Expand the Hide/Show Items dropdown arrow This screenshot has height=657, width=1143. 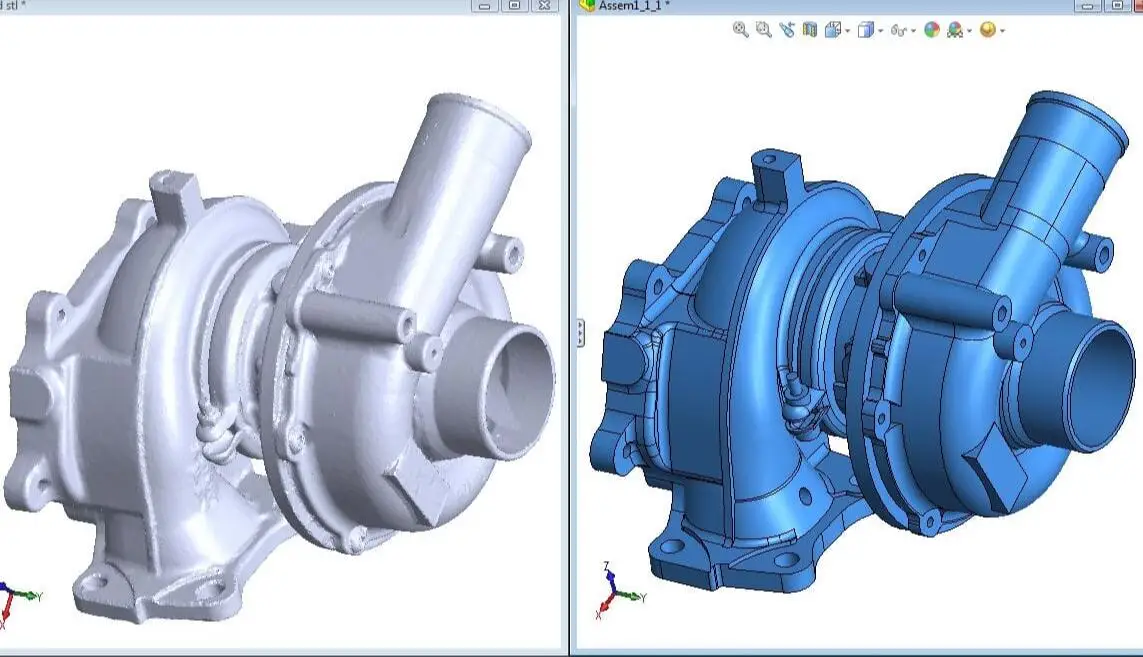coord(913,31)
